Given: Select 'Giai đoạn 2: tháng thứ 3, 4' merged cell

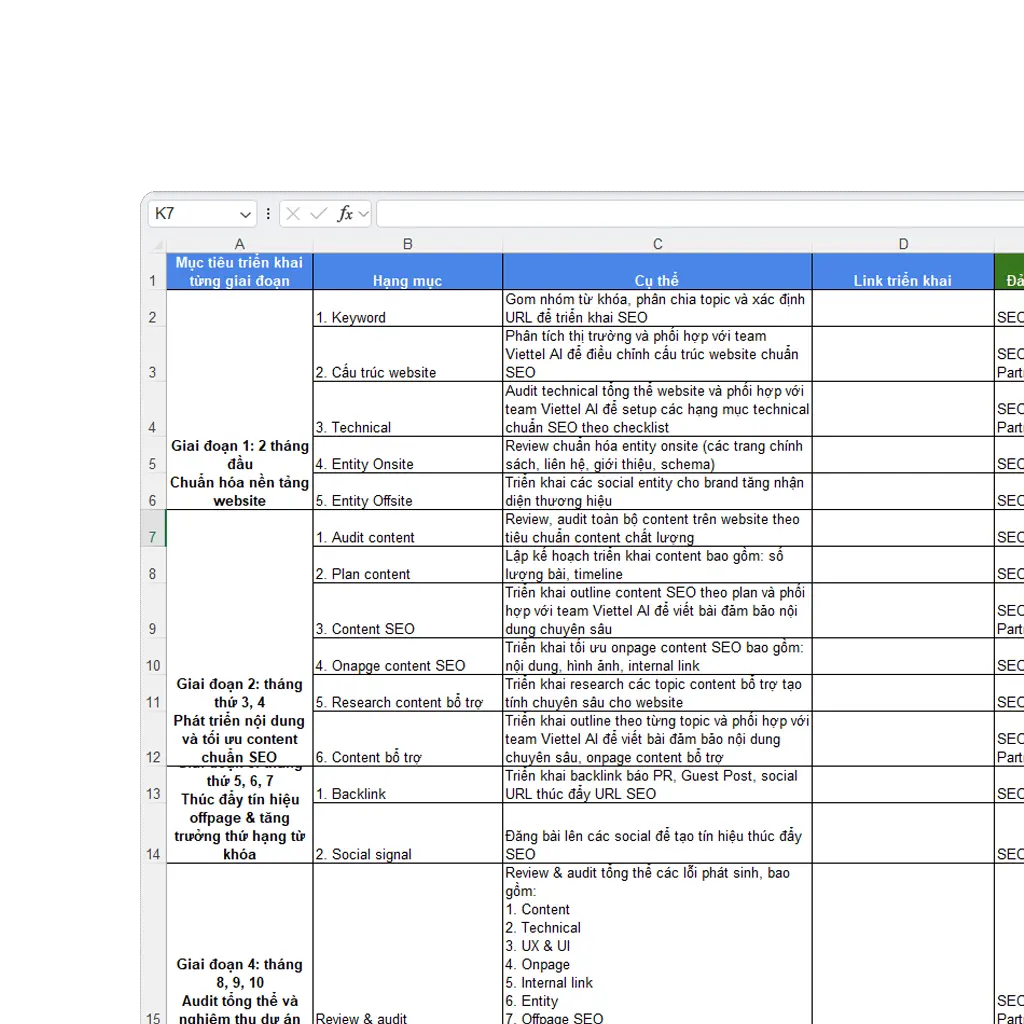Looking at the screenshot, I should tap(240, 637).
